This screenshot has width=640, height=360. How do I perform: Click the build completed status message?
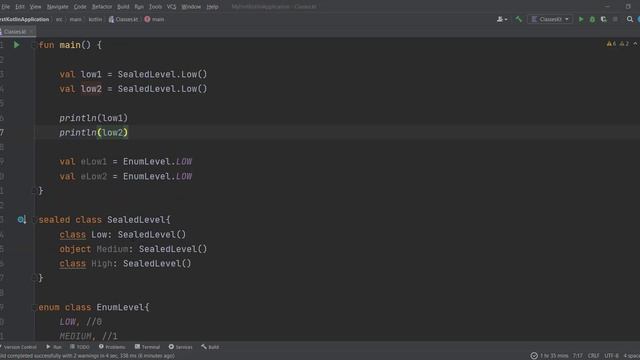click(88, 356)
